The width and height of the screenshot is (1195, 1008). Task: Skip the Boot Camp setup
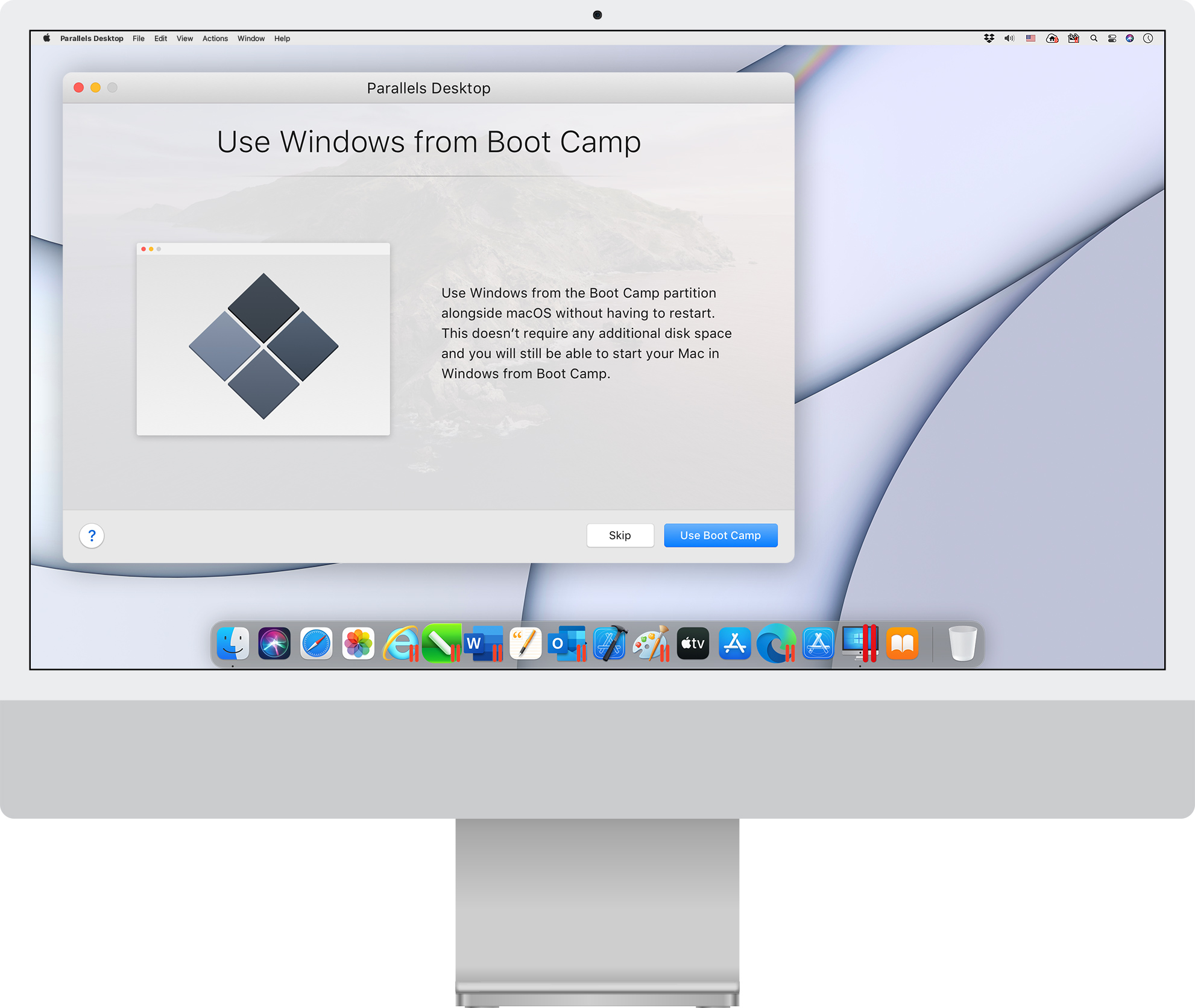(620, 535)
